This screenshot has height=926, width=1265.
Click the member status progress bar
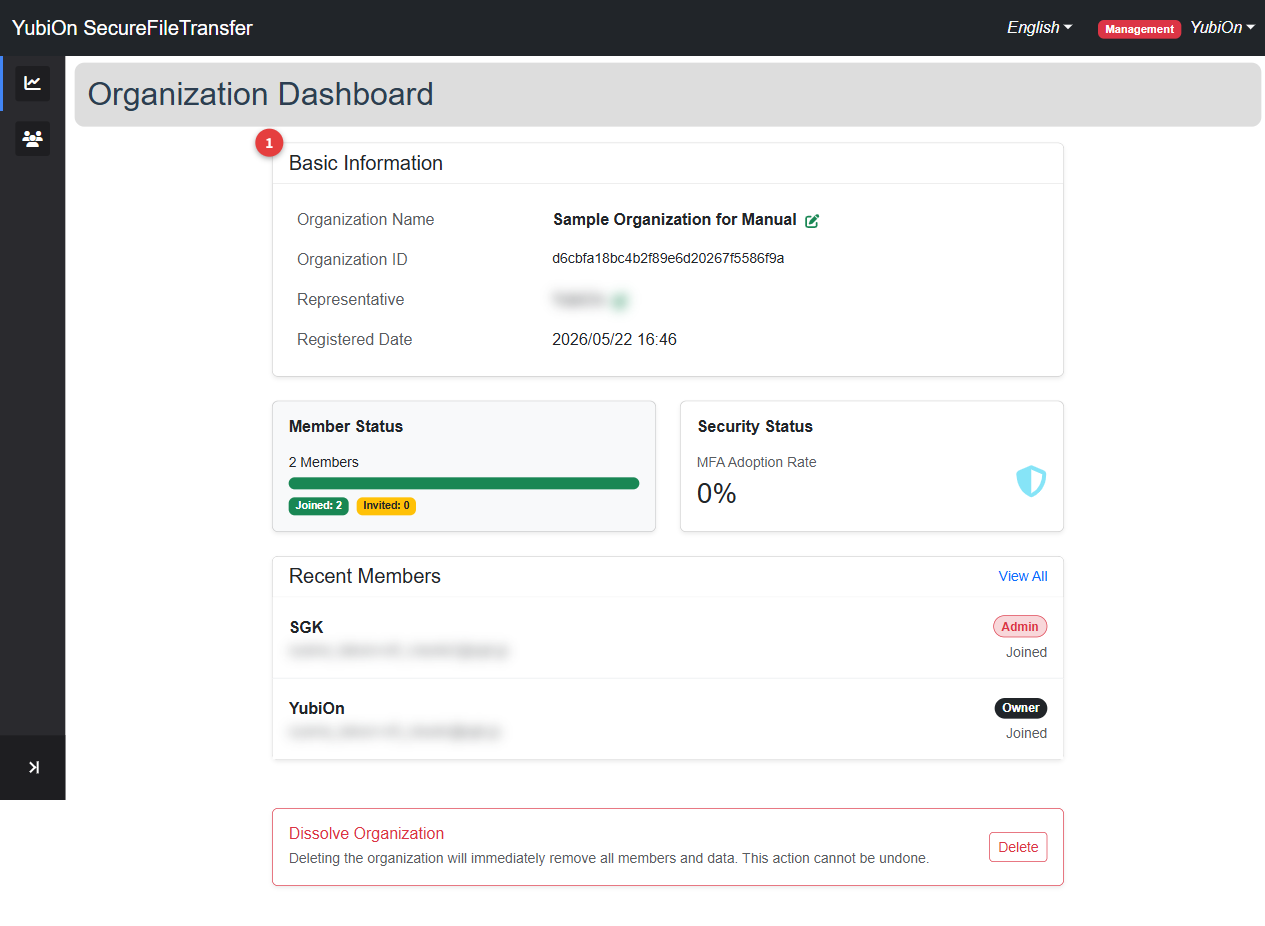click(x=464, y=483)
